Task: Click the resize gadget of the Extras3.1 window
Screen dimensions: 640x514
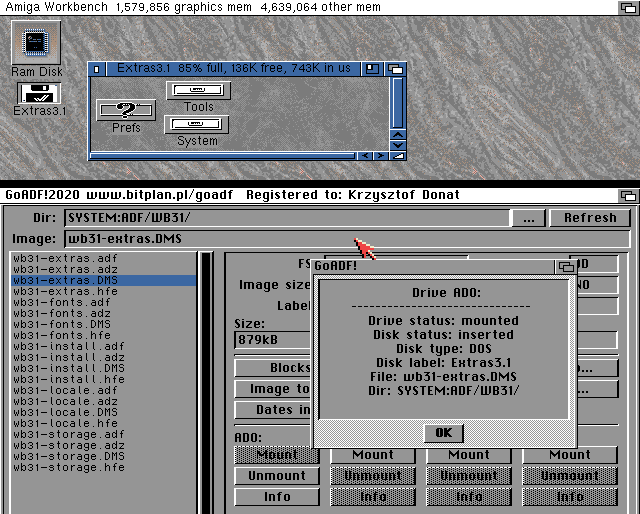Action: [x=398, y=156]
